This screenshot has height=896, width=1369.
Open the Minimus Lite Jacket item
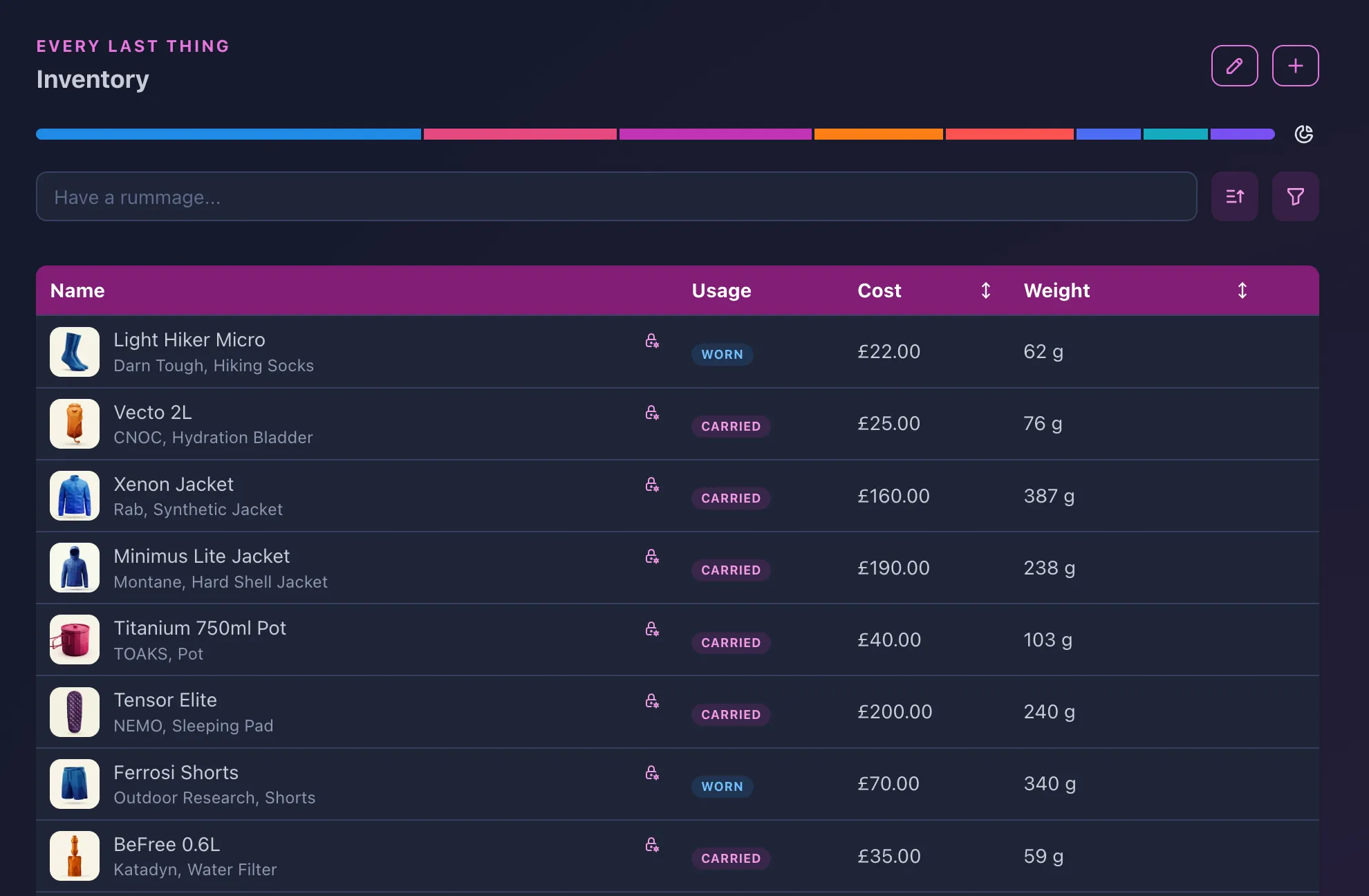201,556
